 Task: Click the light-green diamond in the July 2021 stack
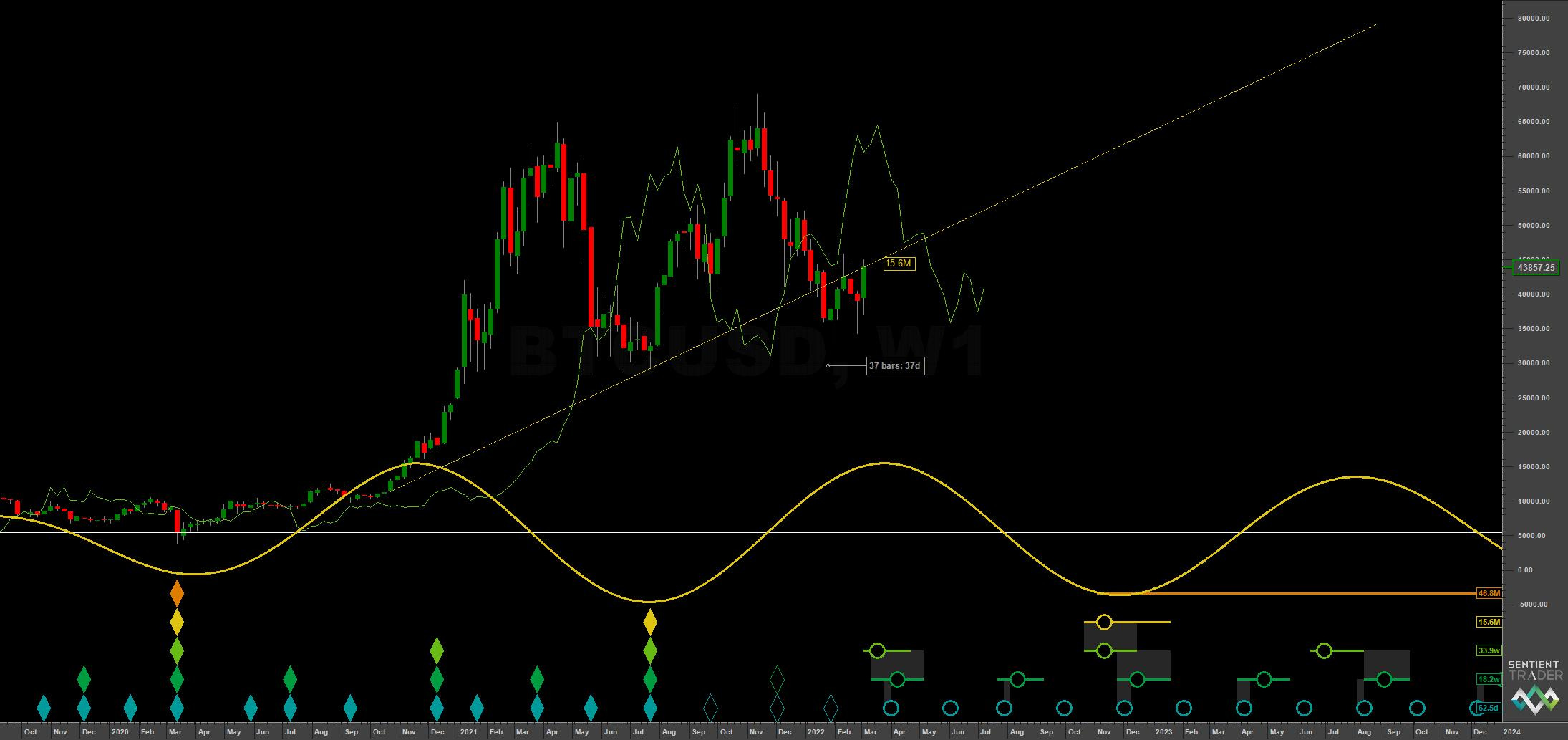pyautogui.click(x=650, y=650)
